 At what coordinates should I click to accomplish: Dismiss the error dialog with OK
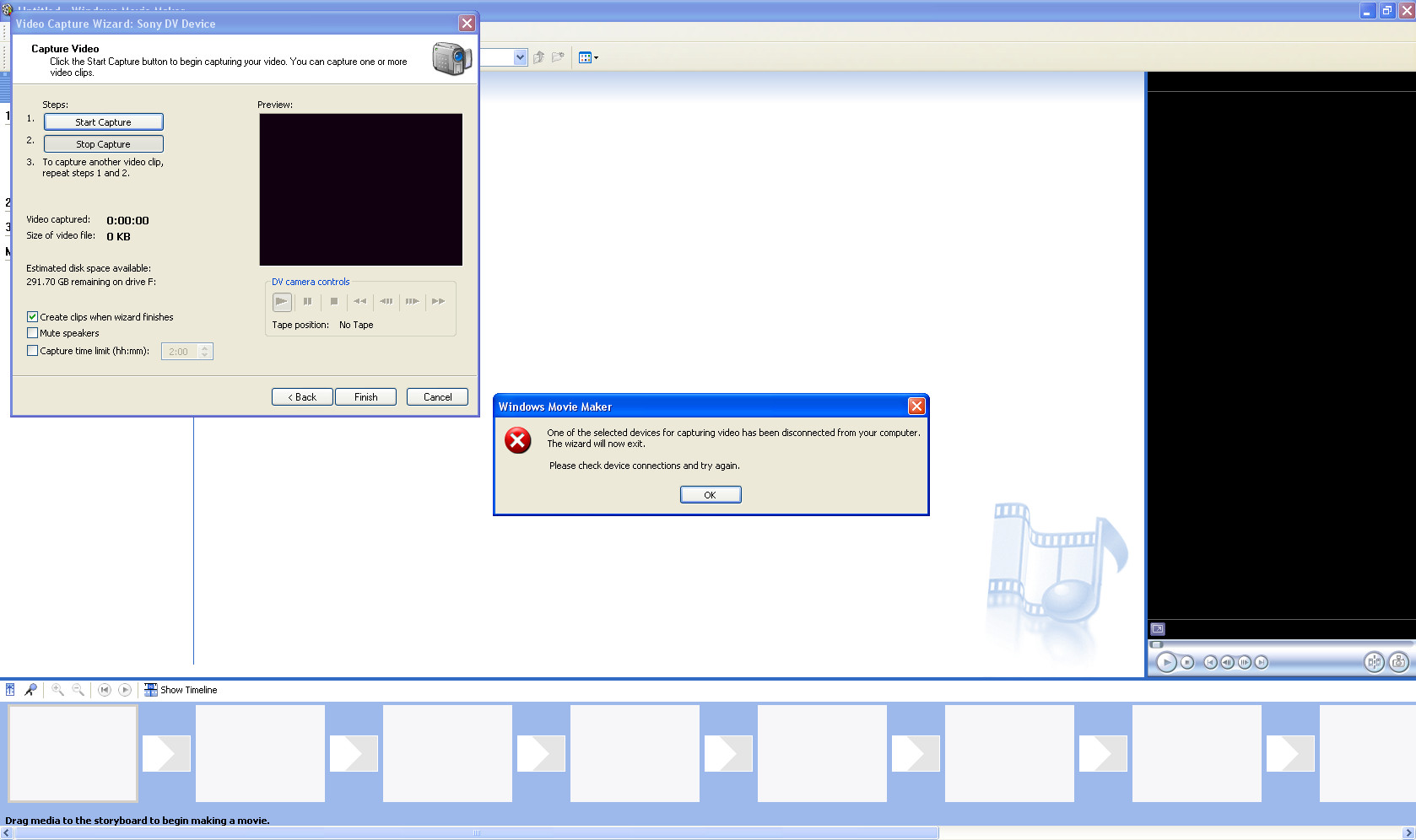pyautogui.click(x=711, y=495)
